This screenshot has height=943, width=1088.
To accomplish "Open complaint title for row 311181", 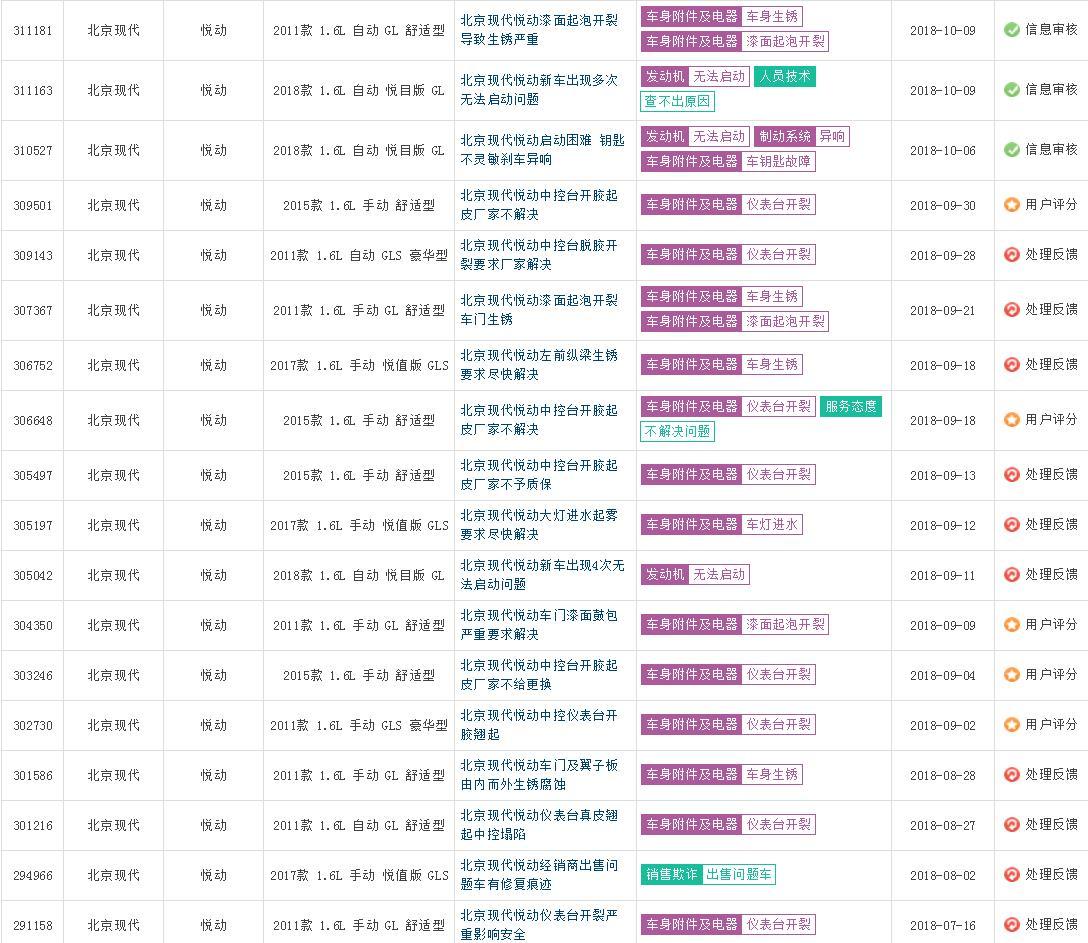I will click(x=539, y=30).
